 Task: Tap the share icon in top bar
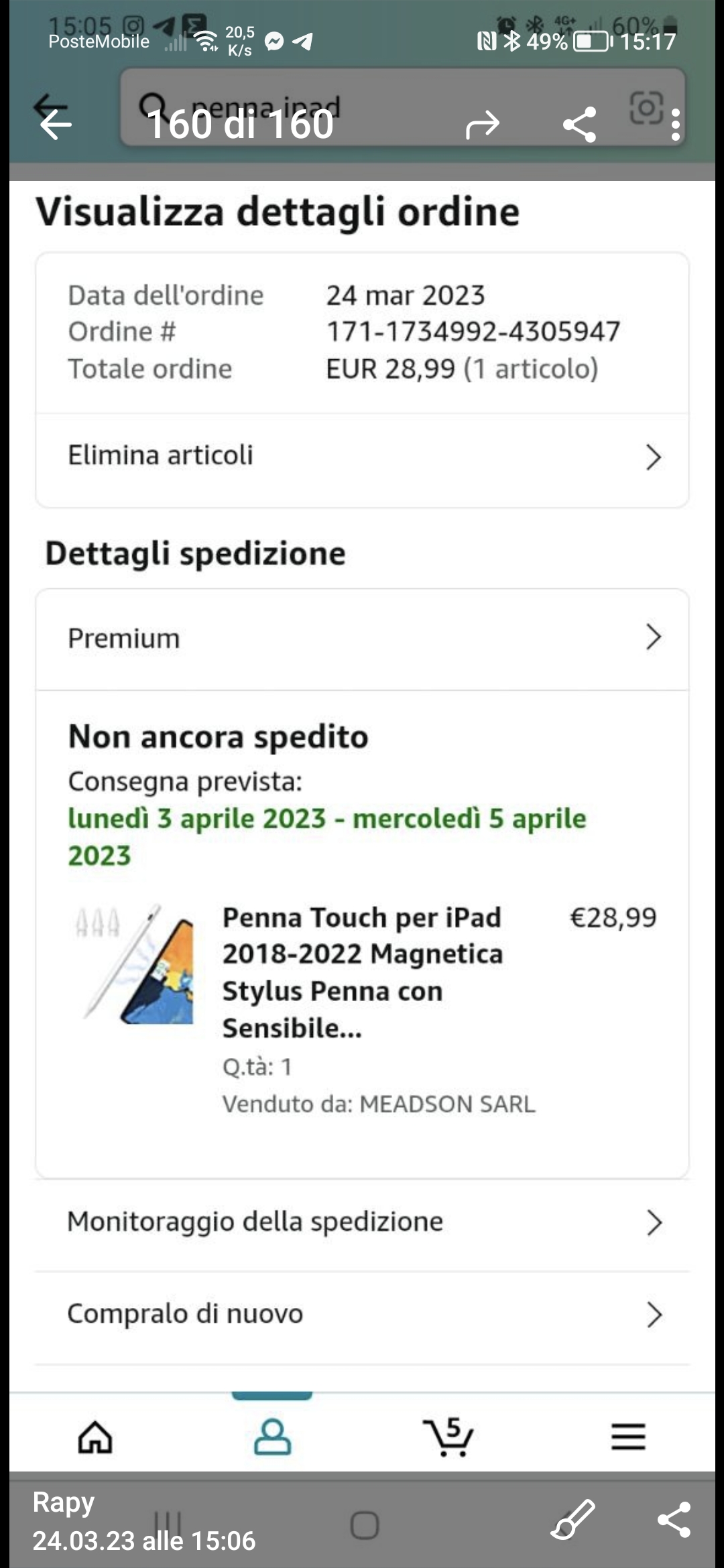click(580, 125)
